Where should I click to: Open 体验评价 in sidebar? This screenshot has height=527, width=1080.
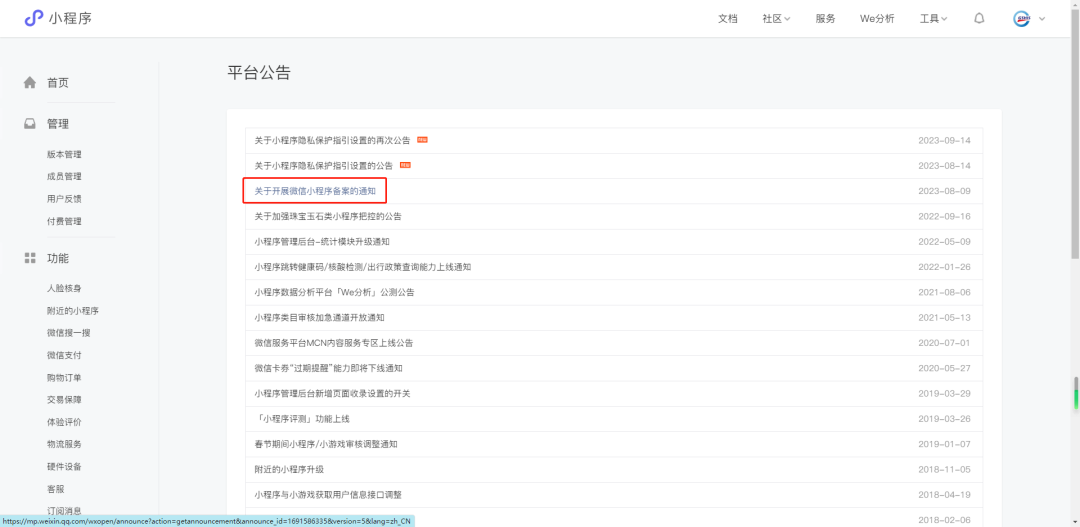(64, 422)
